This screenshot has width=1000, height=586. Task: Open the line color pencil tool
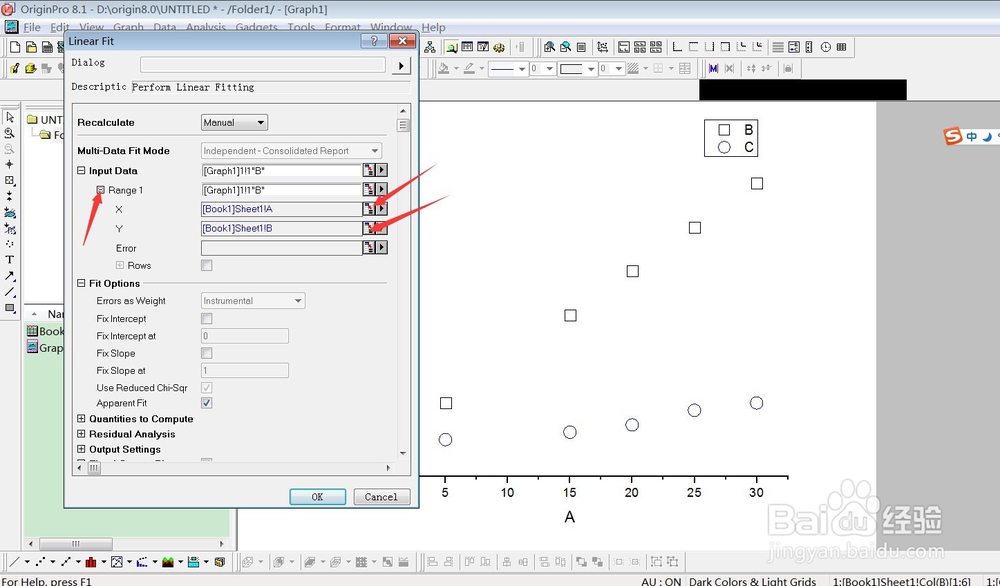[469, 68]
